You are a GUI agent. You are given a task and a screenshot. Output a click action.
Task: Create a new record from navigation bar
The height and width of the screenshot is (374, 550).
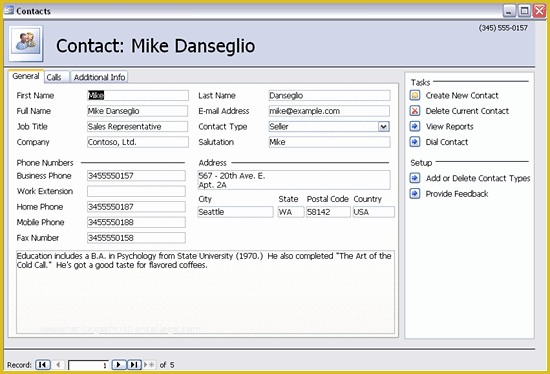point(149,365)
